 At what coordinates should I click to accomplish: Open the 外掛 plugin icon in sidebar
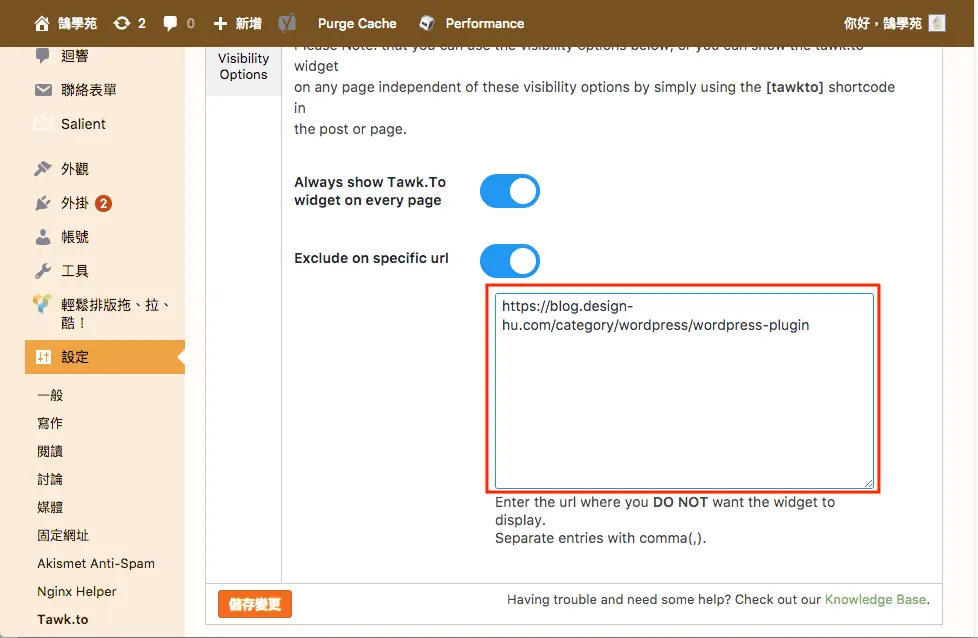click(x=42, y=203)
